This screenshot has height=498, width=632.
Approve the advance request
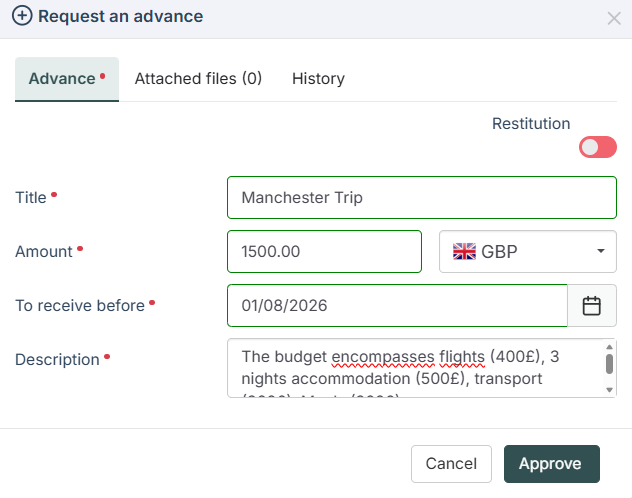pyautogui.click(x=552, y=464)
